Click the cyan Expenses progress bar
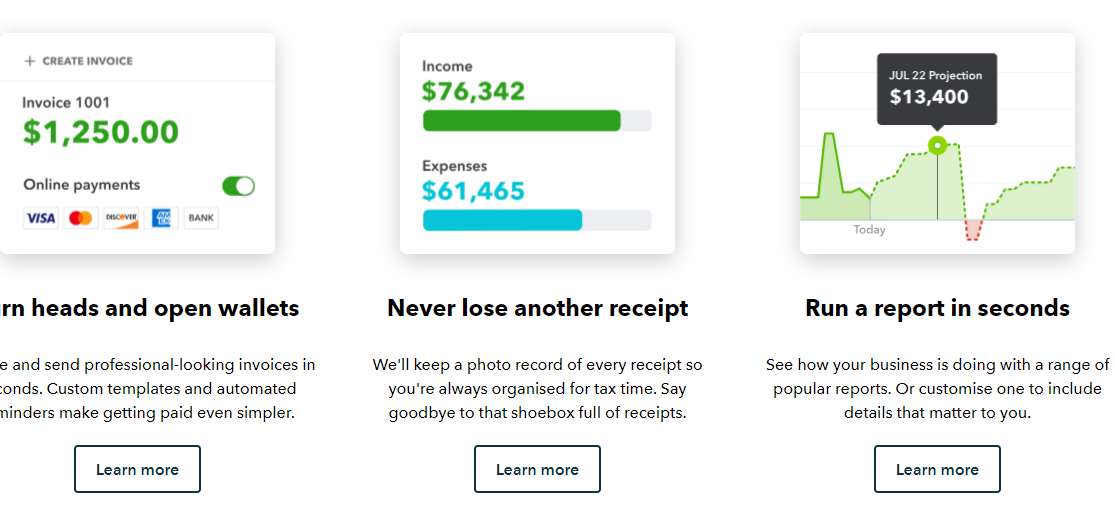Image resolution: width=1115 pixels, height=508 pixels. (503, 221)
